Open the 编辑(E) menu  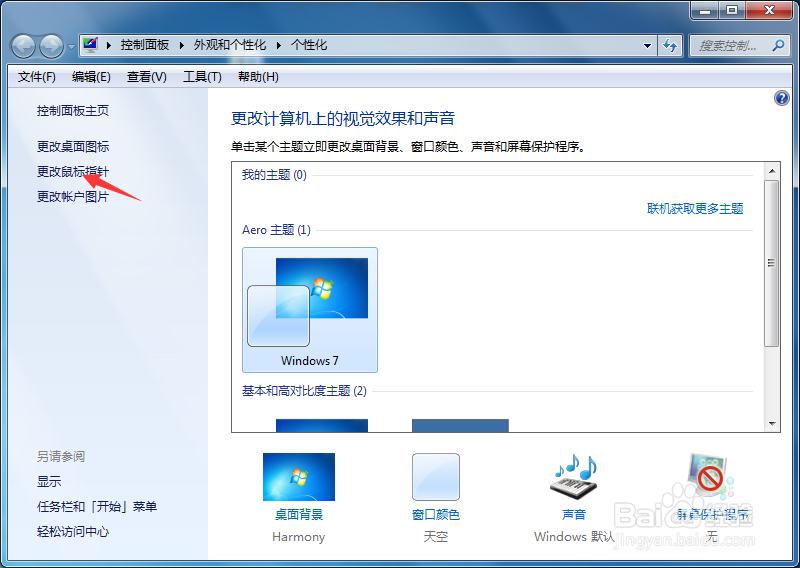click(x=91, y=77)
